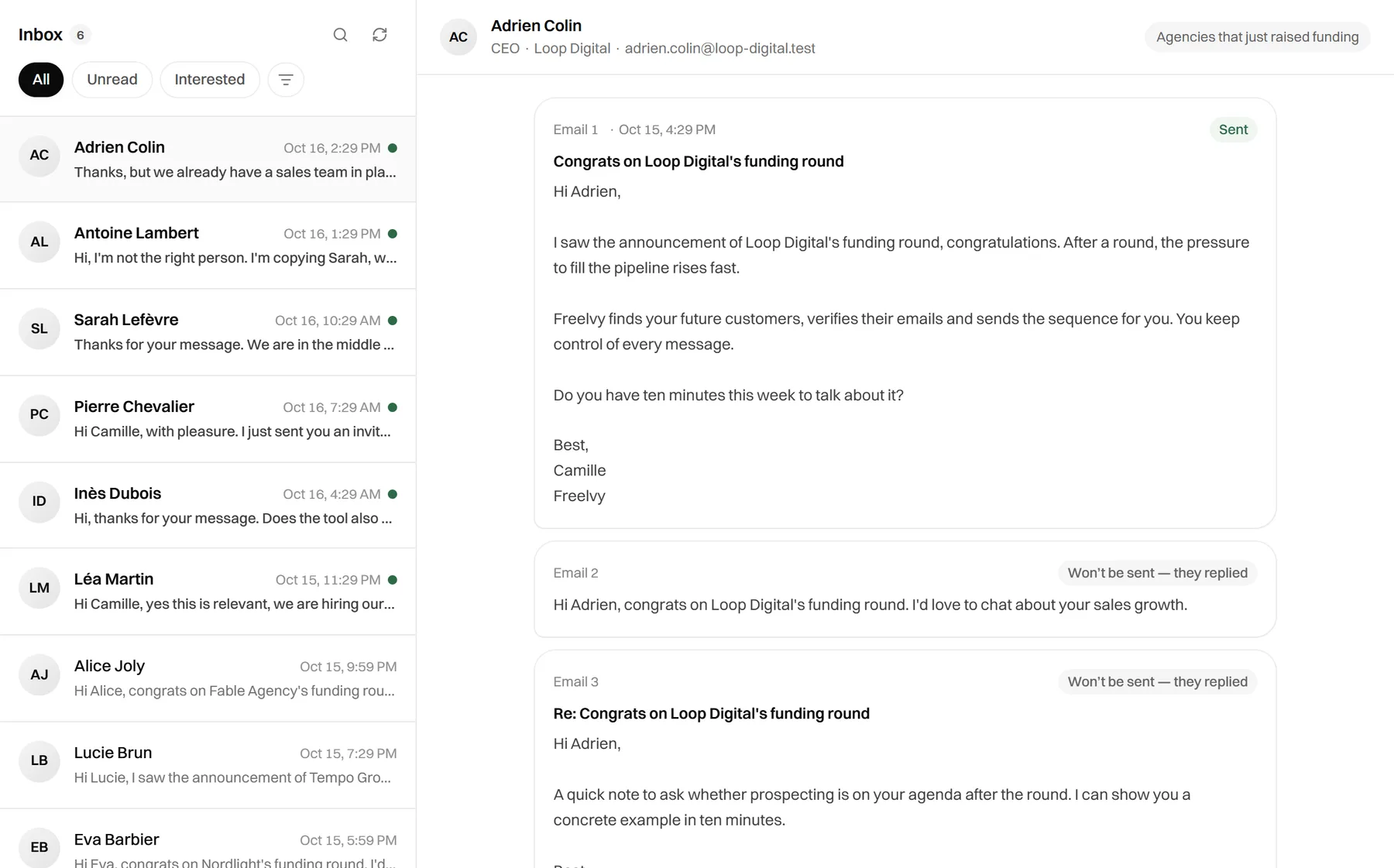Click the Loop Digital company name in header
Viewport: 1394px width, 868px height.
tap(572, 49)
